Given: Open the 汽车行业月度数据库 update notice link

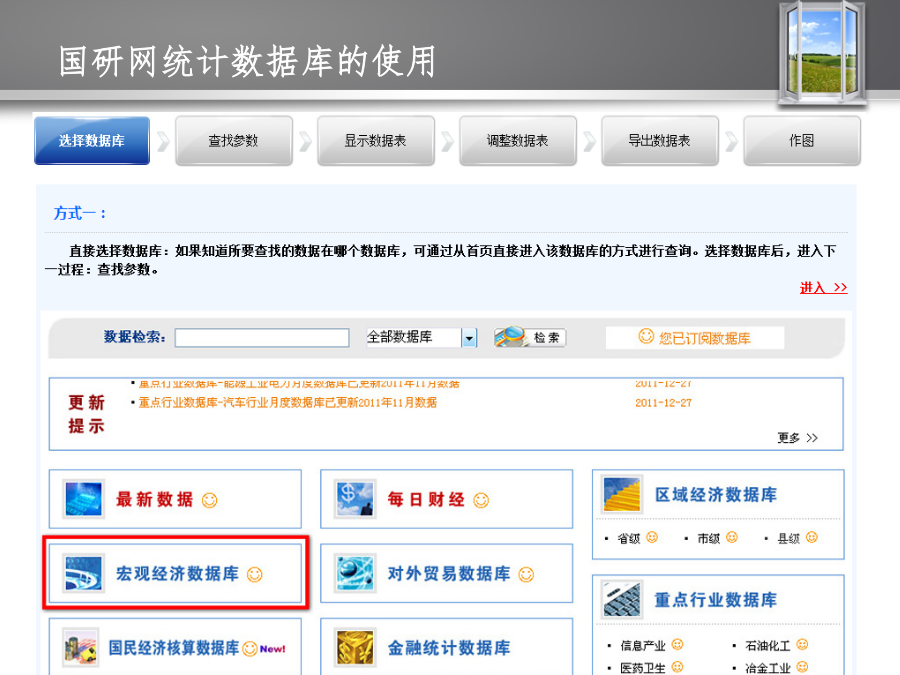Looking at the screenshot, I should pyautogui.click(x=288, y=403).
